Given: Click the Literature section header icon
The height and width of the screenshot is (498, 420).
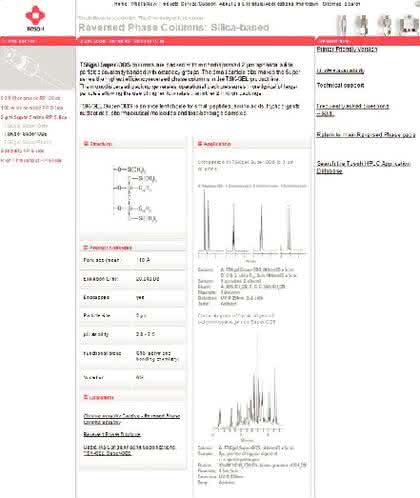Looking at the screenshot, I should (x=86, y=397).
